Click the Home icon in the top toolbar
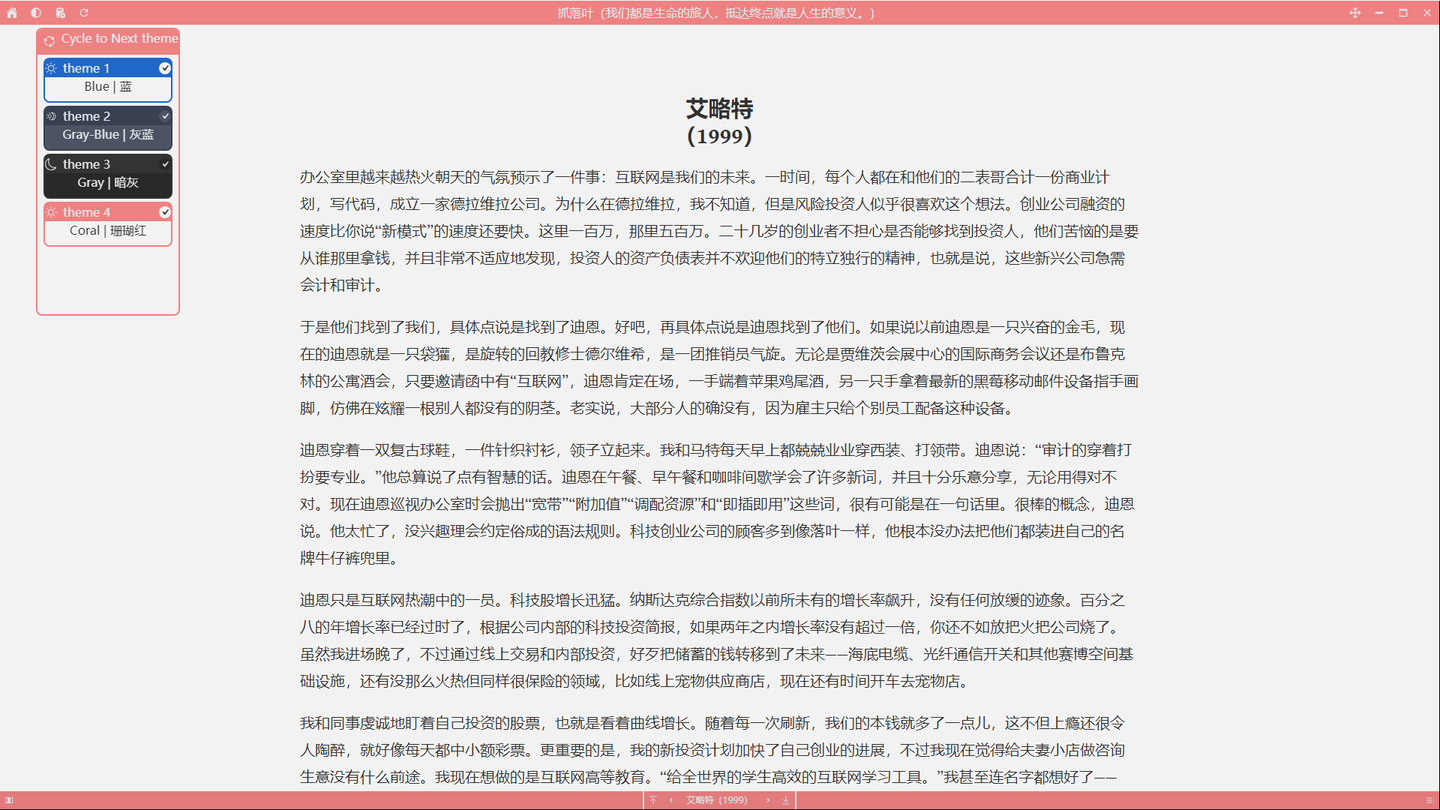Screen dimensions: 1440x810 [x=11, y=13]
